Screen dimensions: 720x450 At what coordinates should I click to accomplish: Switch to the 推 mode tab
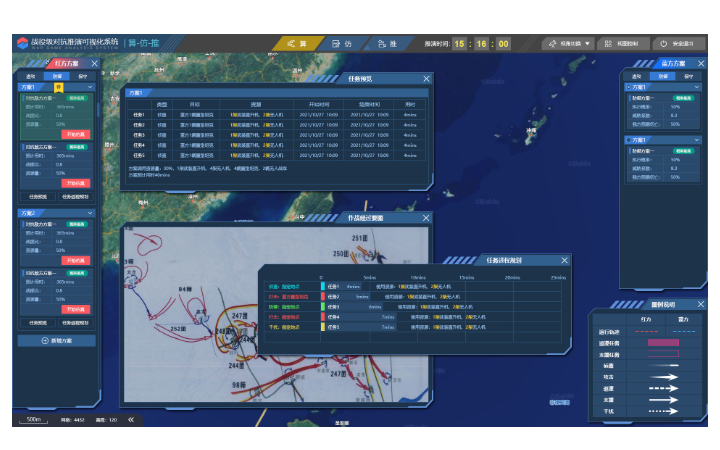(x=388, y=44)
